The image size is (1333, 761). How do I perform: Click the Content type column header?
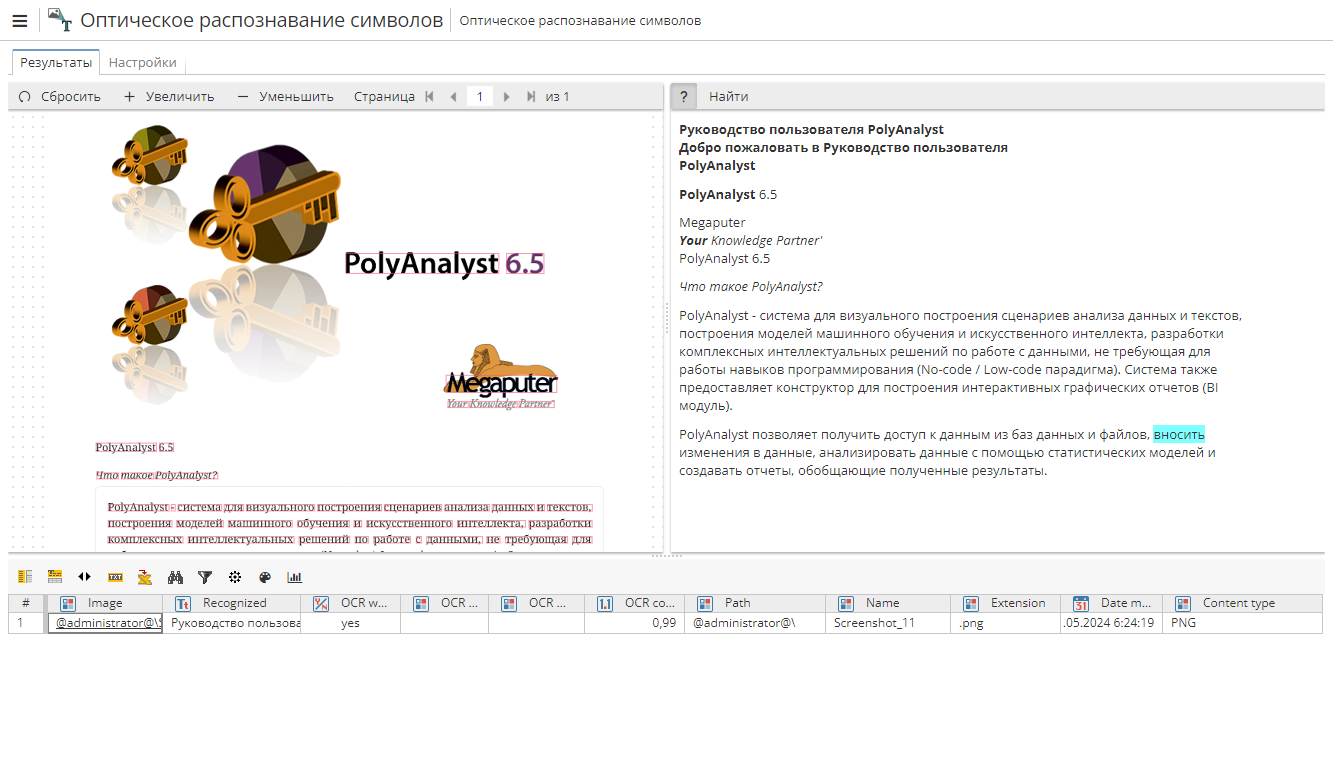[x=1244, y=603]
